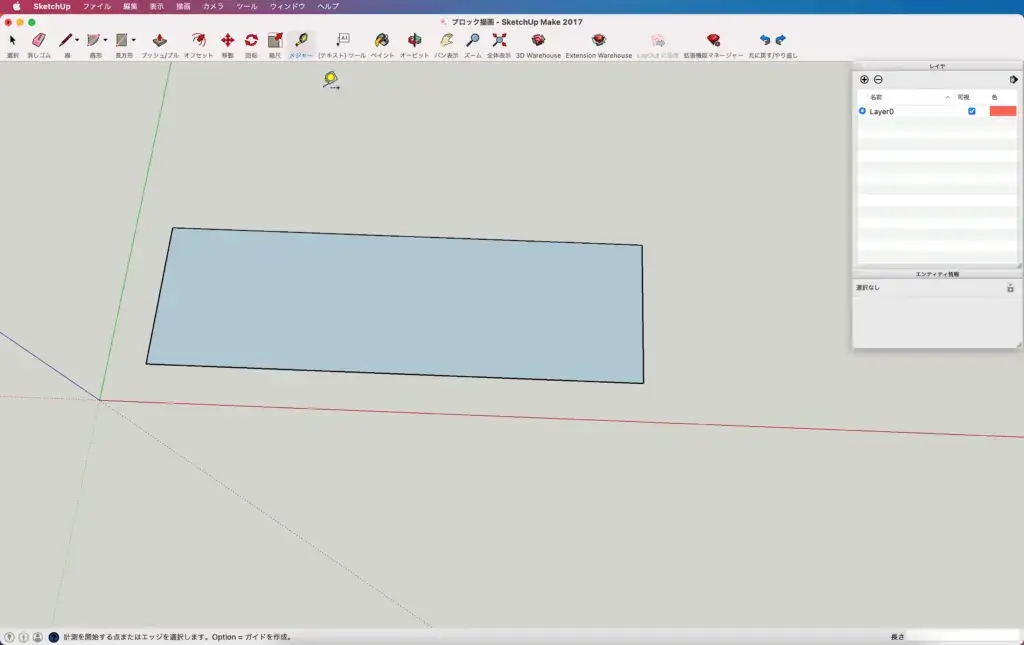Activate the Orbit (オービット) tool
This screenshot has width=1024, height=645.
point(414,41)
